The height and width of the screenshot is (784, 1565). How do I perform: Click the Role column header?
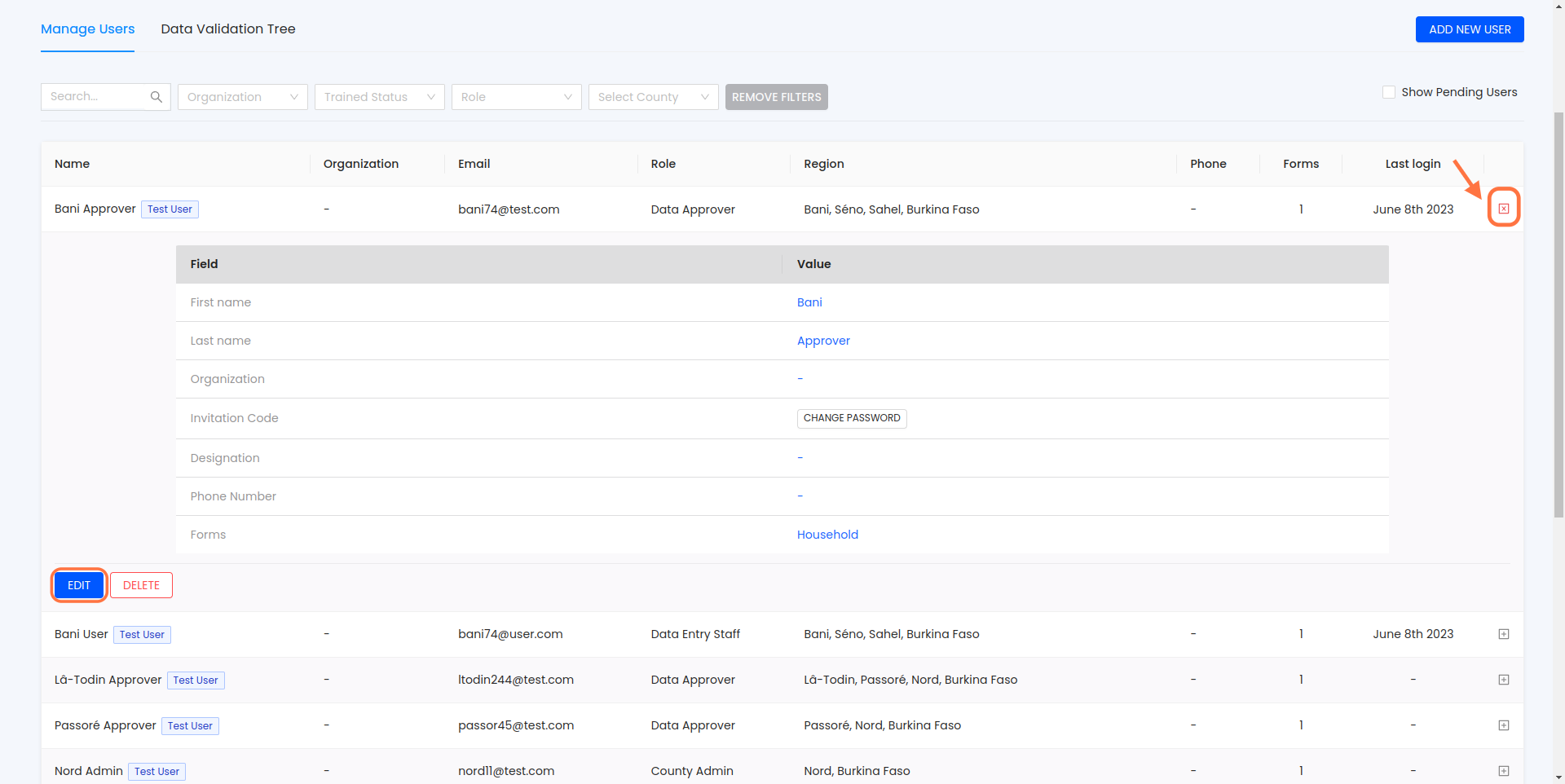pyautogui.click(x=663, y=164)
